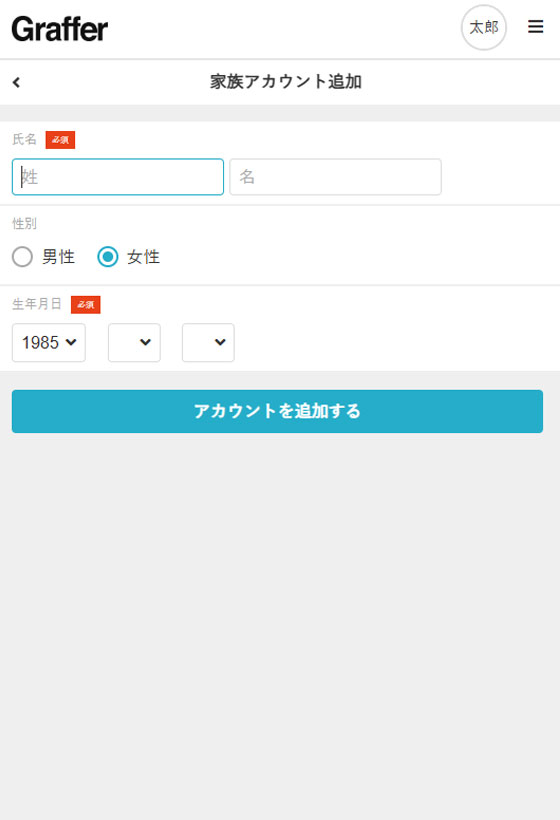The image size is (560, 820).
Task: Open the 太郎 user avatar
Action: coord(484,27)
